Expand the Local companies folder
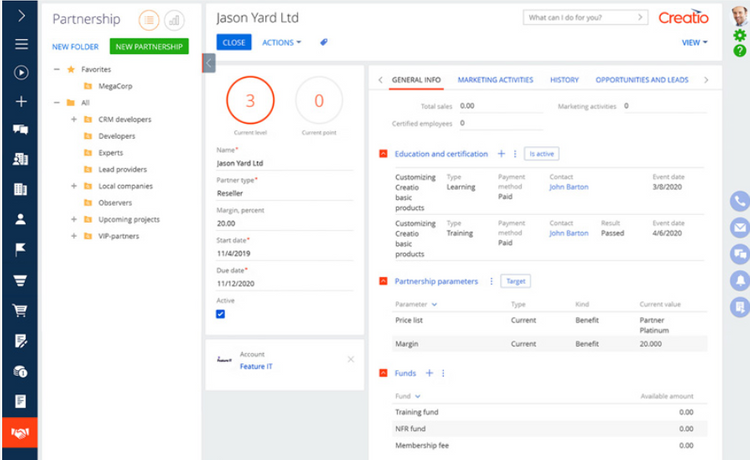Viewport: 750px width, 460px height. 74,186
